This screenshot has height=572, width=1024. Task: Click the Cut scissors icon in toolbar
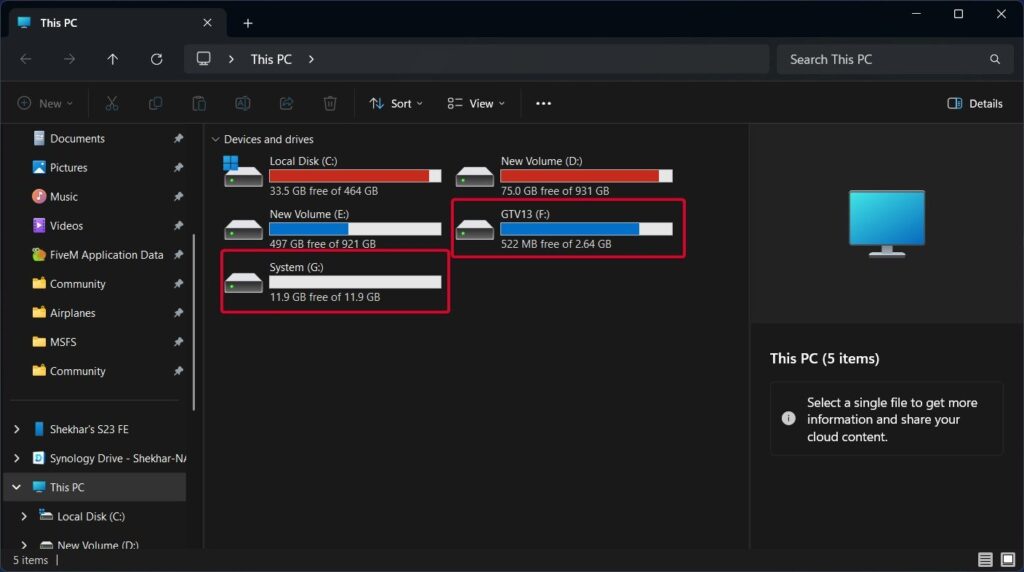click(x=112, y=103)
